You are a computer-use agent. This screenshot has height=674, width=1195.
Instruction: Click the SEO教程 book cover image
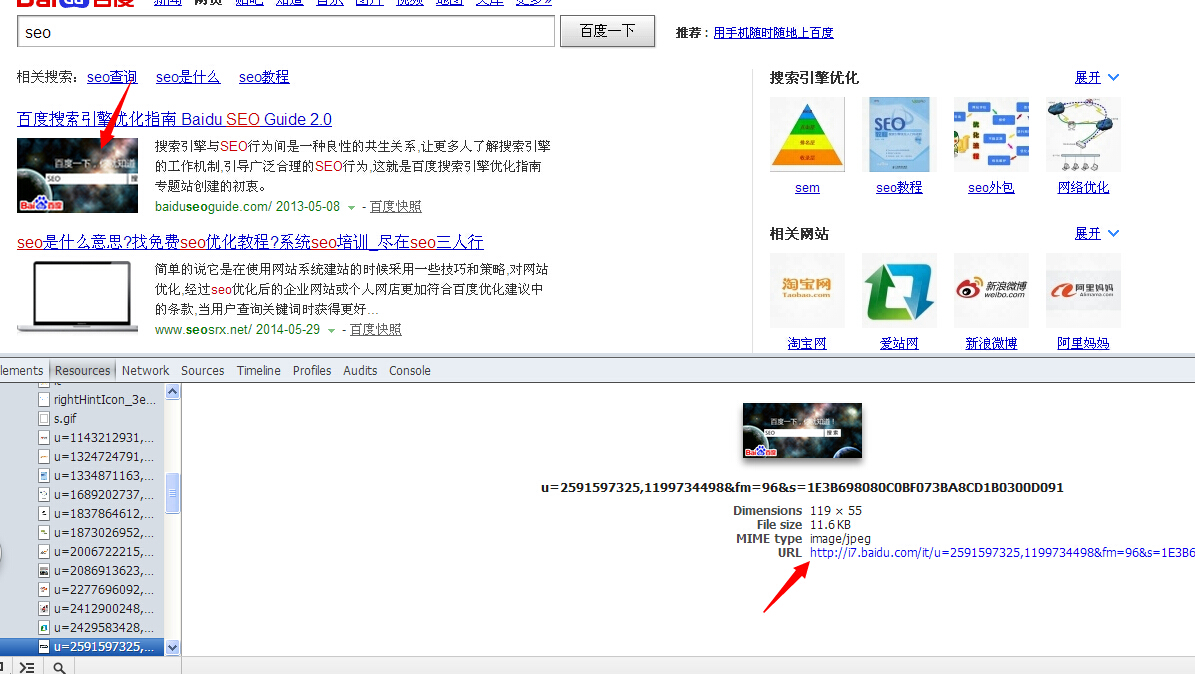point(899,134)
